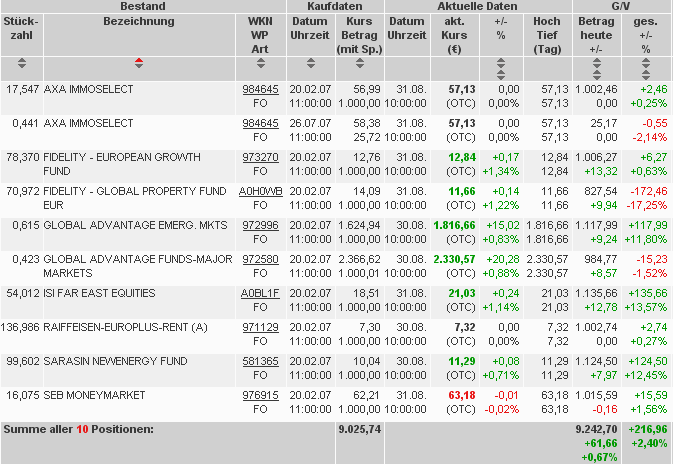This screenshot has height=464, width=673.
Task: Open WKN 972580 link for Global Advantage Major Markets
Action: coord(260,259)
